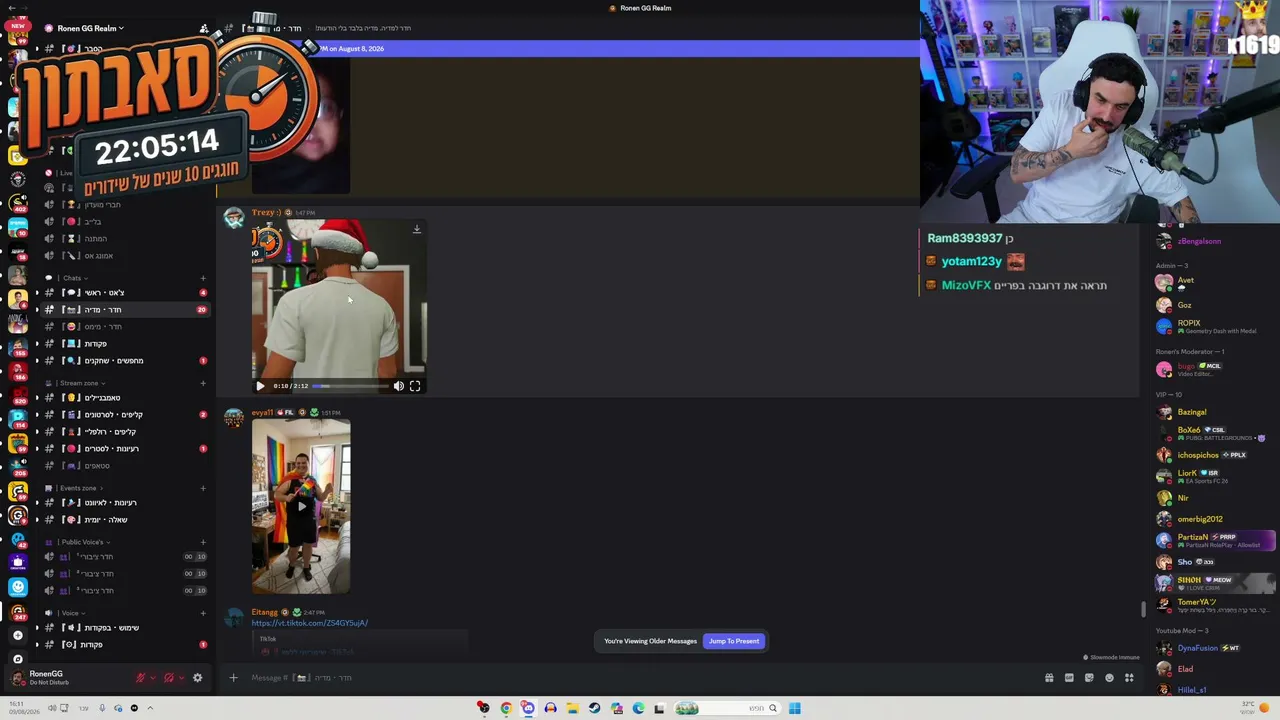Open Trezy's profile avatar

coord(234,218)
